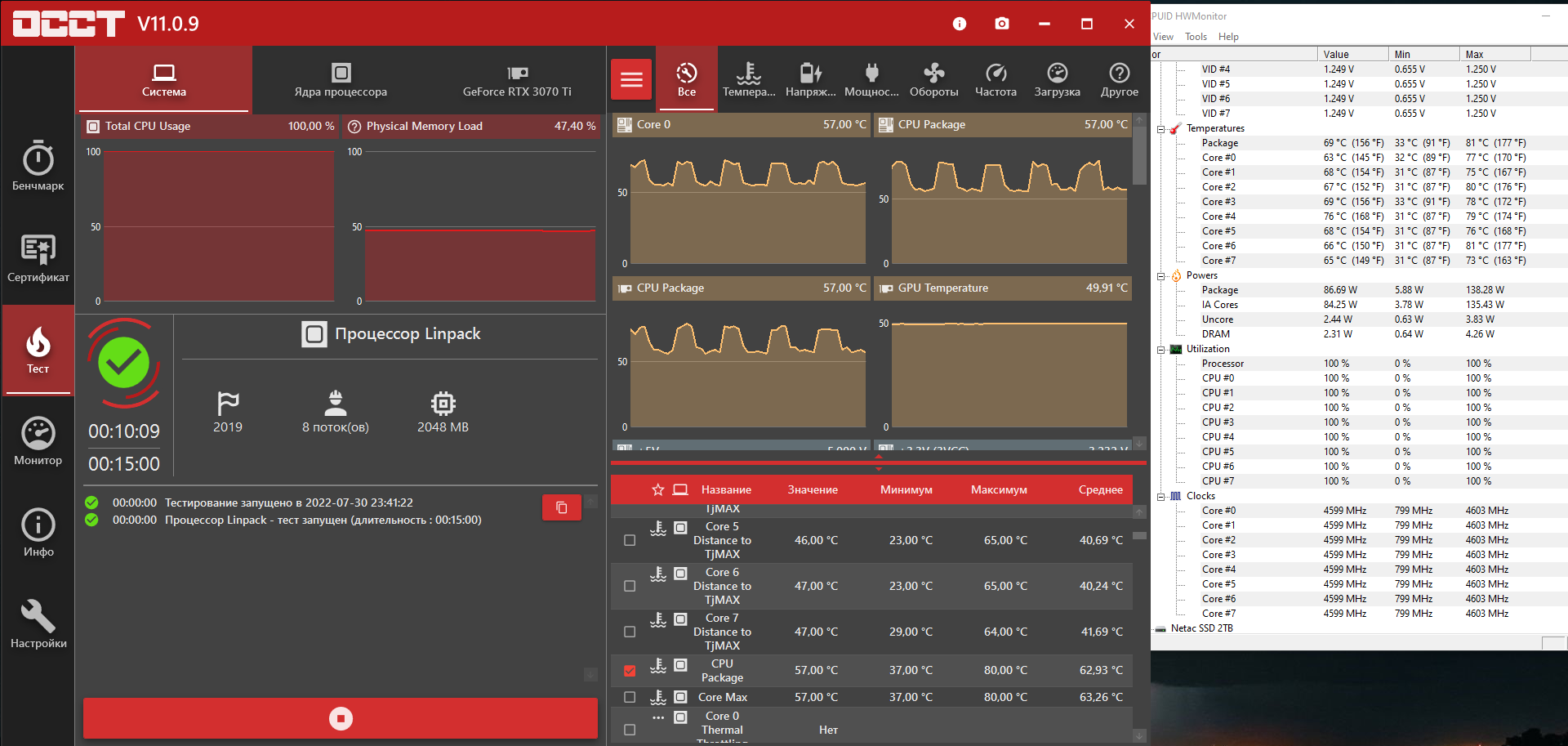Show only Обороты fan speed sensors
The image size is (1568, 746).
pos(934,79)
